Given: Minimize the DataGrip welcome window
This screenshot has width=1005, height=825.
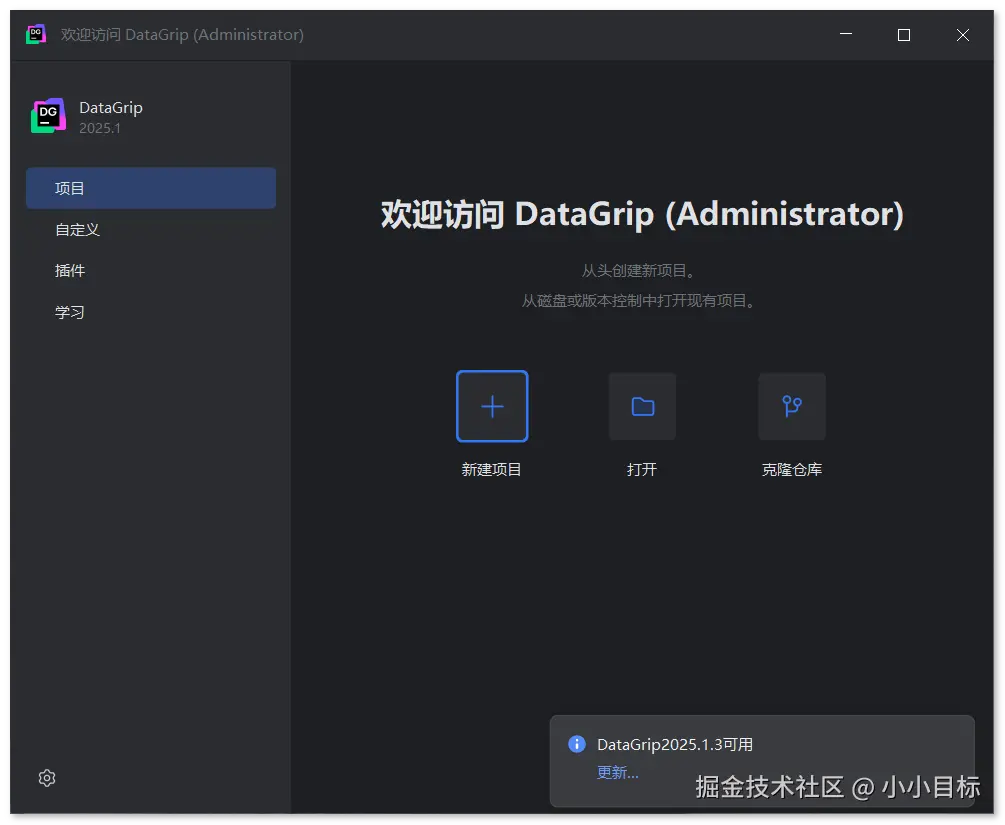Looking at the screenshot, I should pos(846,35).
